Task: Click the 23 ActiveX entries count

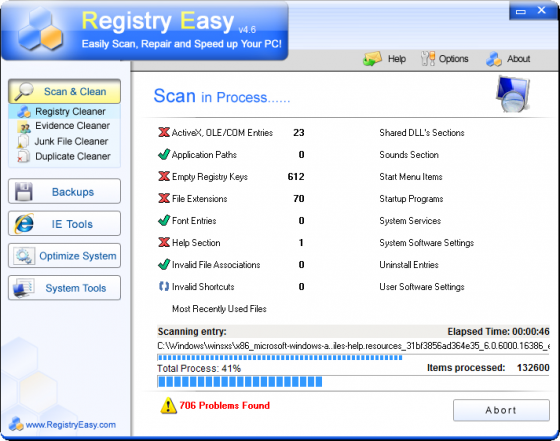Action: [299, 132]
